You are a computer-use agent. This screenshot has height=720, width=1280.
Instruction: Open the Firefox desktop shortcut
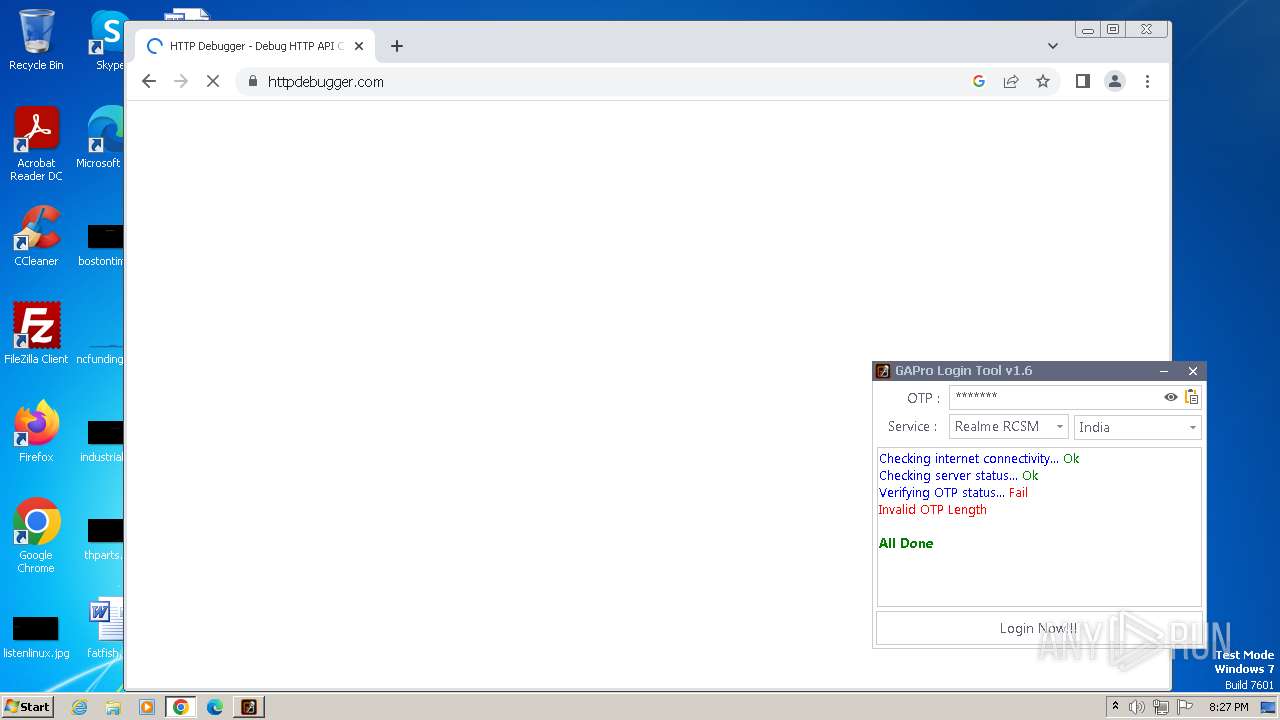pyautogui.click(x=36, y=431)
